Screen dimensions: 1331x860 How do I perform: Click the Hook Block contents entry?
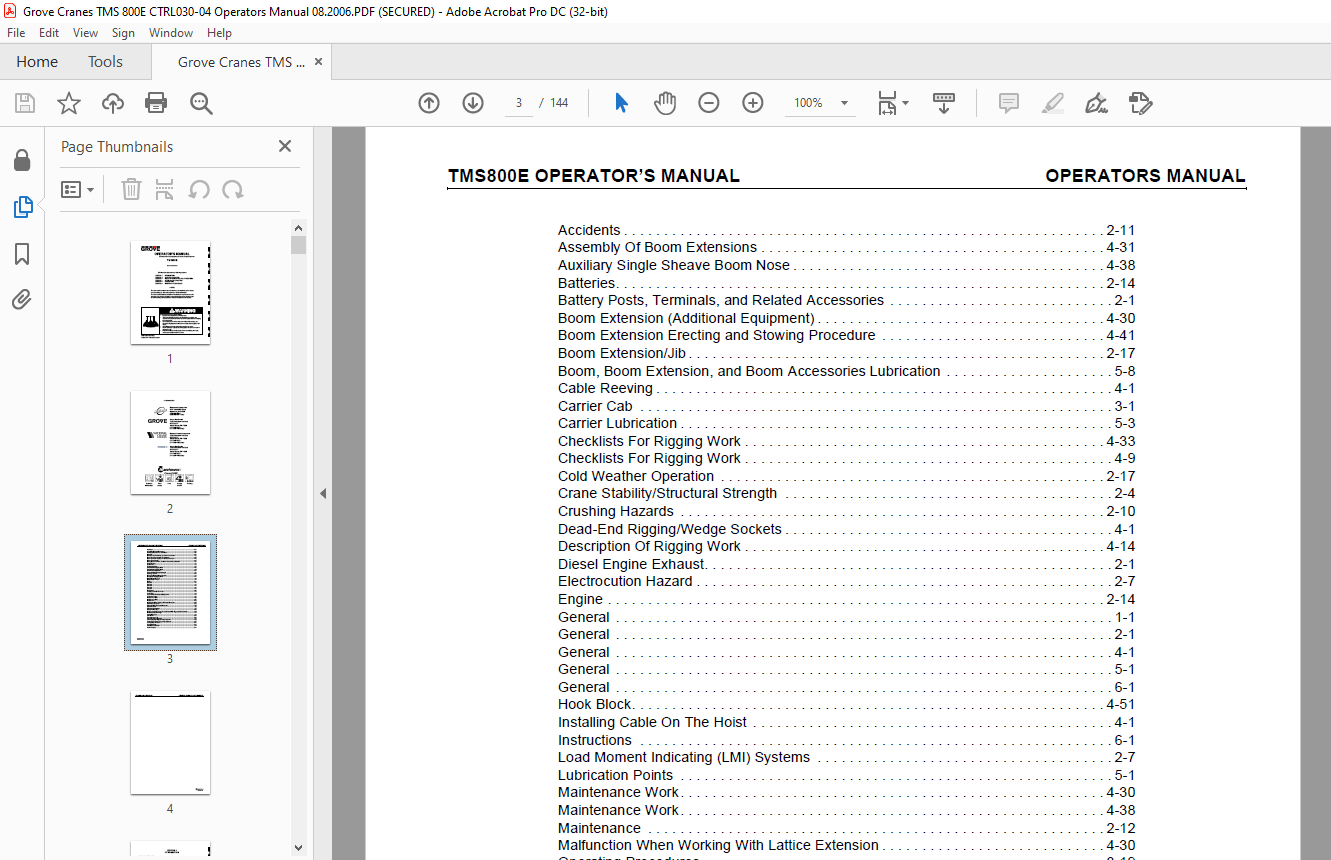[x=846, y=704]
